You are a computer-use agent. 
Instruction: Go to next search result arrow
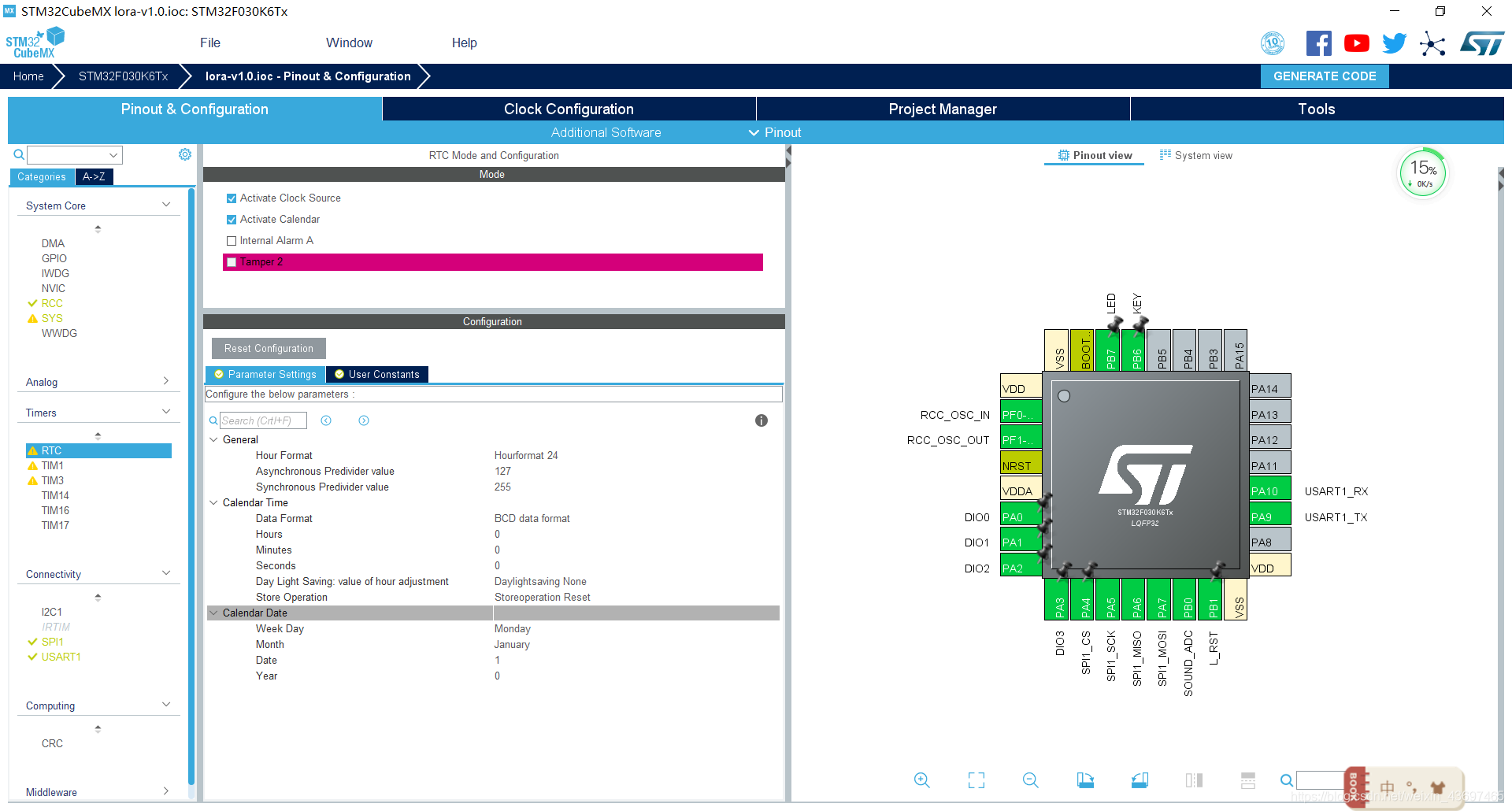pos(364,420)
